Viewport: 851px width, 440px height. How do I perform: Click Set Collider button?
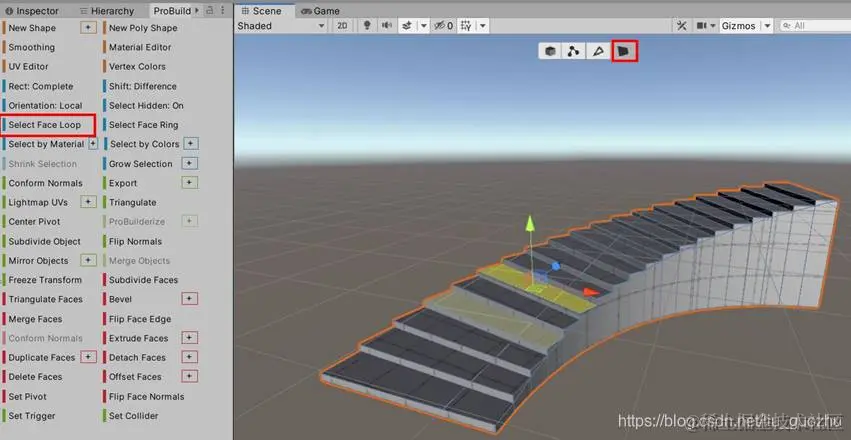[134, 416]
